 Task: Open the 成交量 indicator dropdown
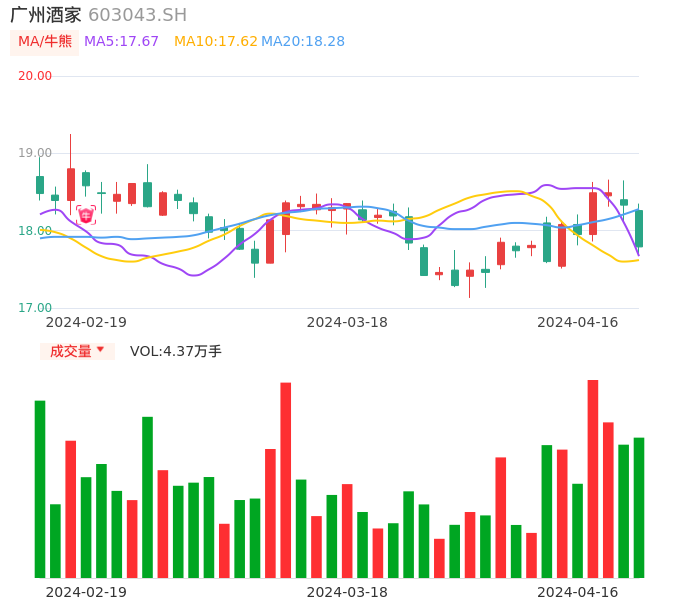[77, 351]
